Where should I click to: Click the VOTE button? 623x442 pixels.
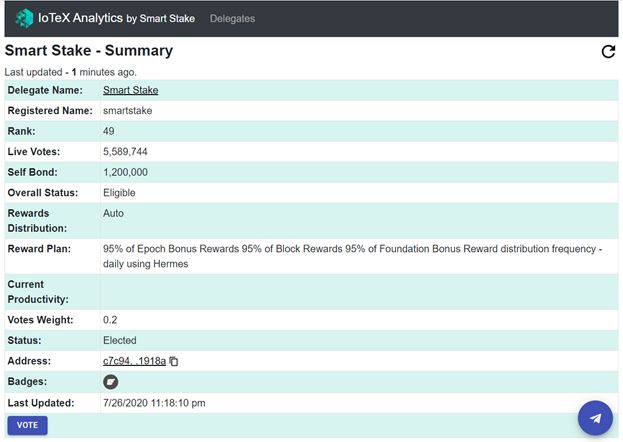tap(27, 425)
